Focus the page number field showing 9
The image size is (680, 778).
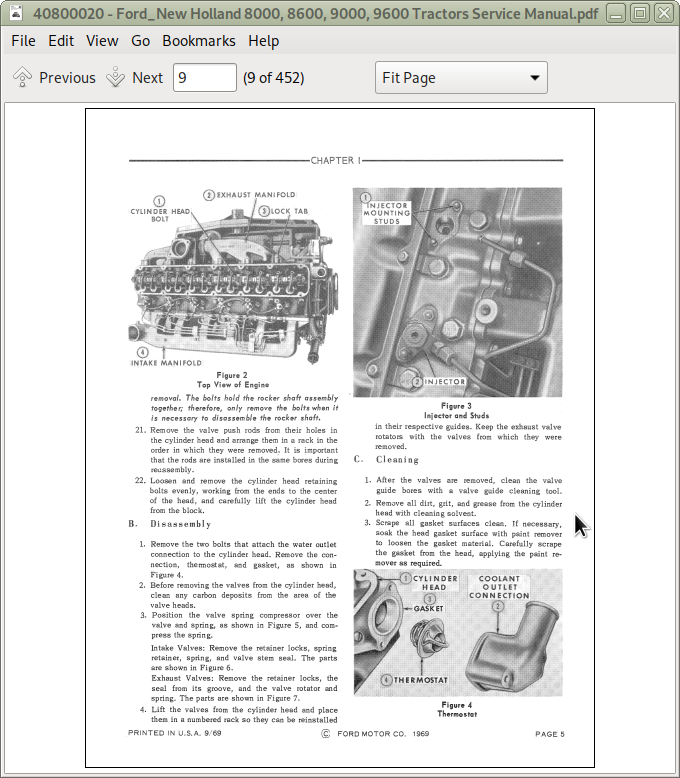pos(204,77)
